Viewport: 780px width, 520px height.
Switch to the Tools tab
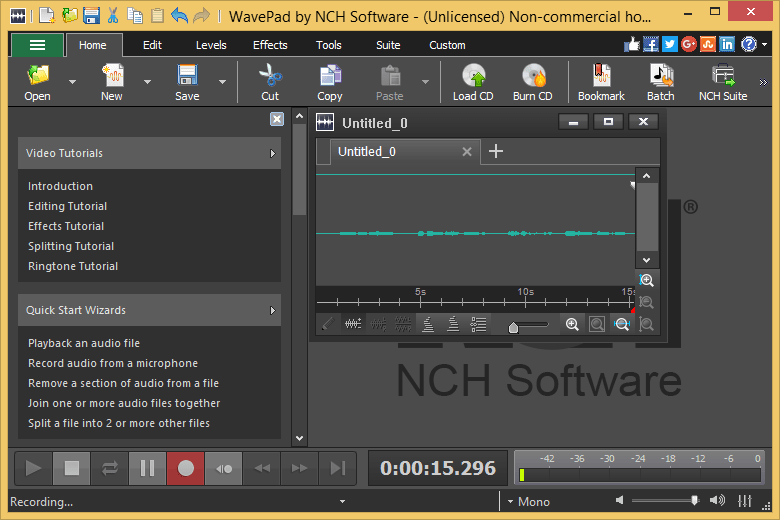click(x=329, y=45)
